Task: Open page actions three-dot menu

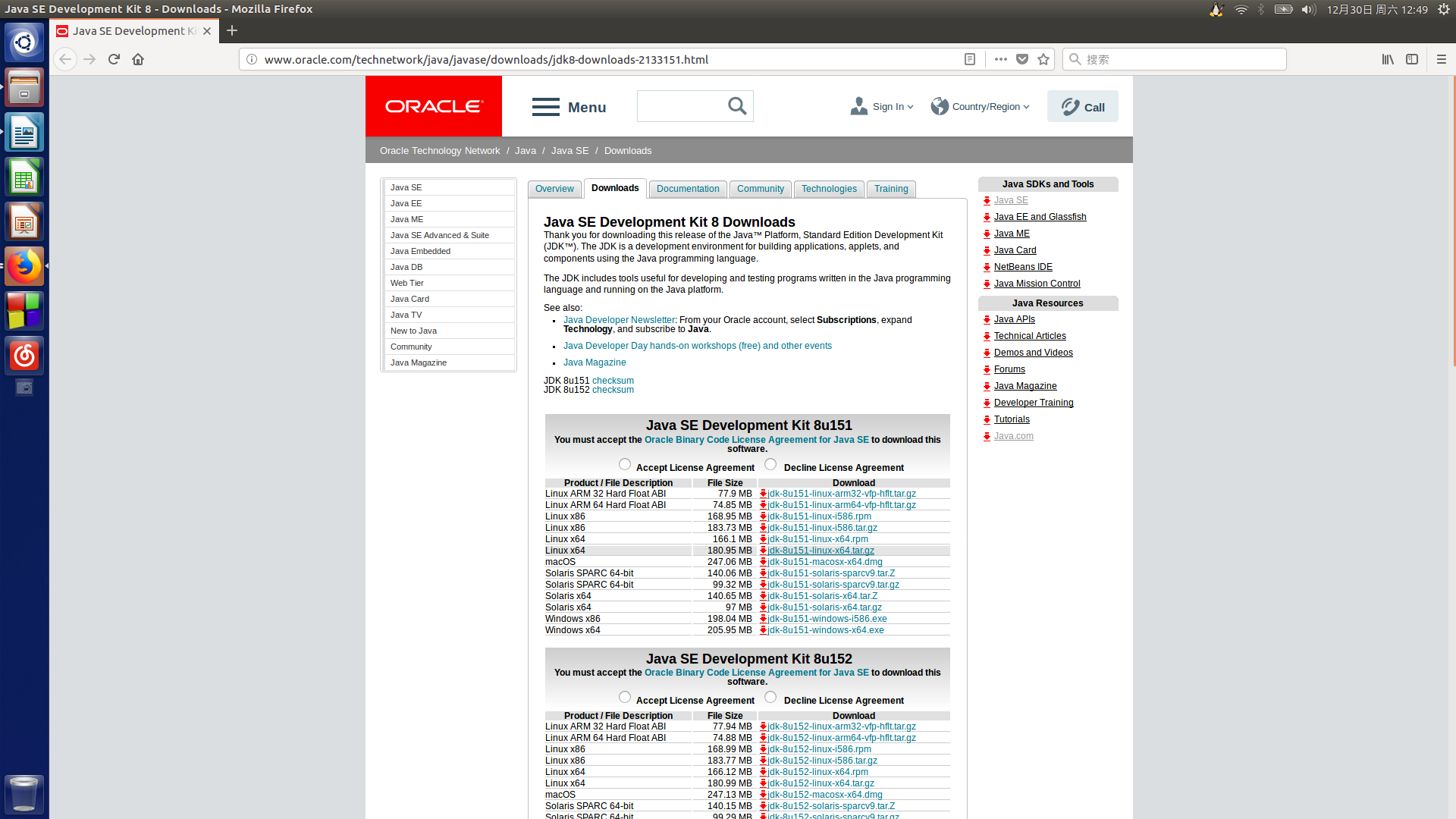Action: [1000, 59]
